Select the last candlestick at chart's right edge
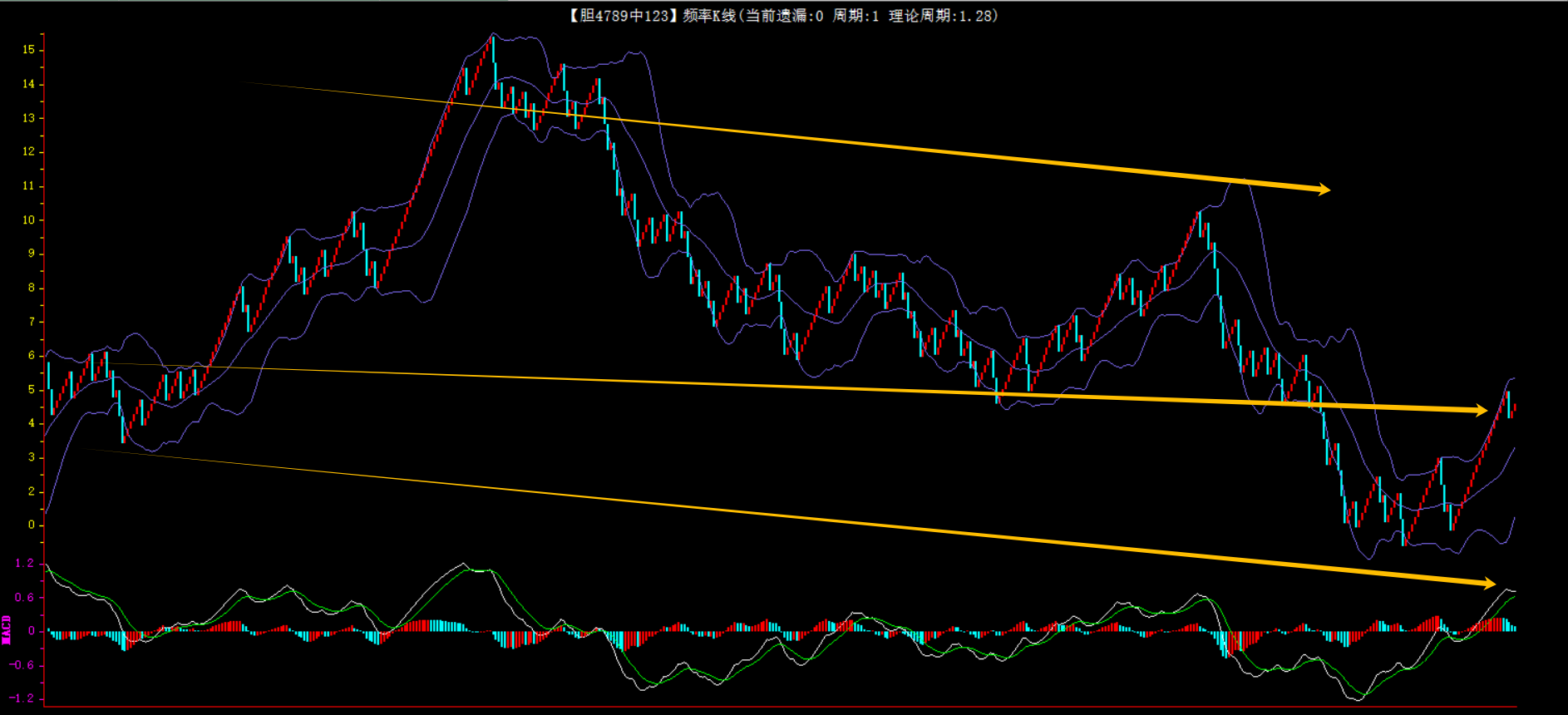Screen dimensions: 1568x715 pyautogui.click(x=1514, y=407)
